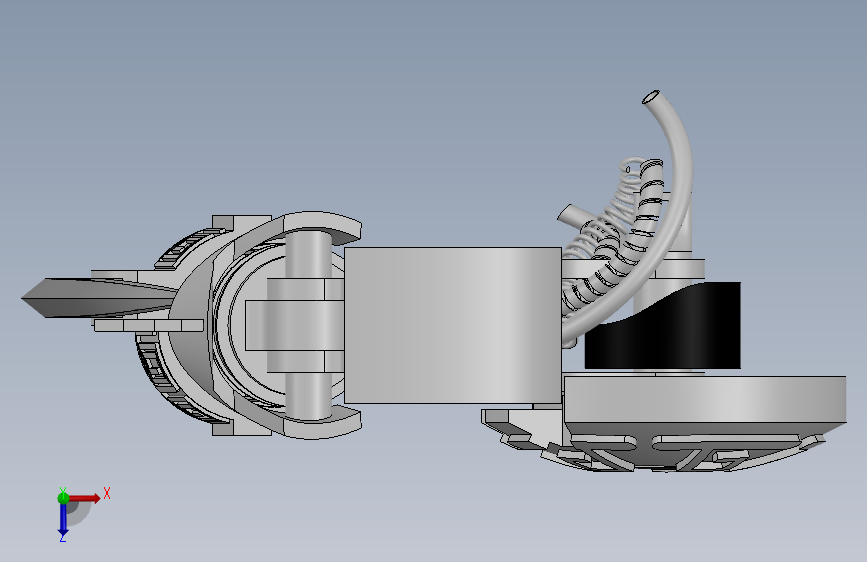Click the red X axis arrow of the triad
Screen dimensions: 867x562
[85, 498]
